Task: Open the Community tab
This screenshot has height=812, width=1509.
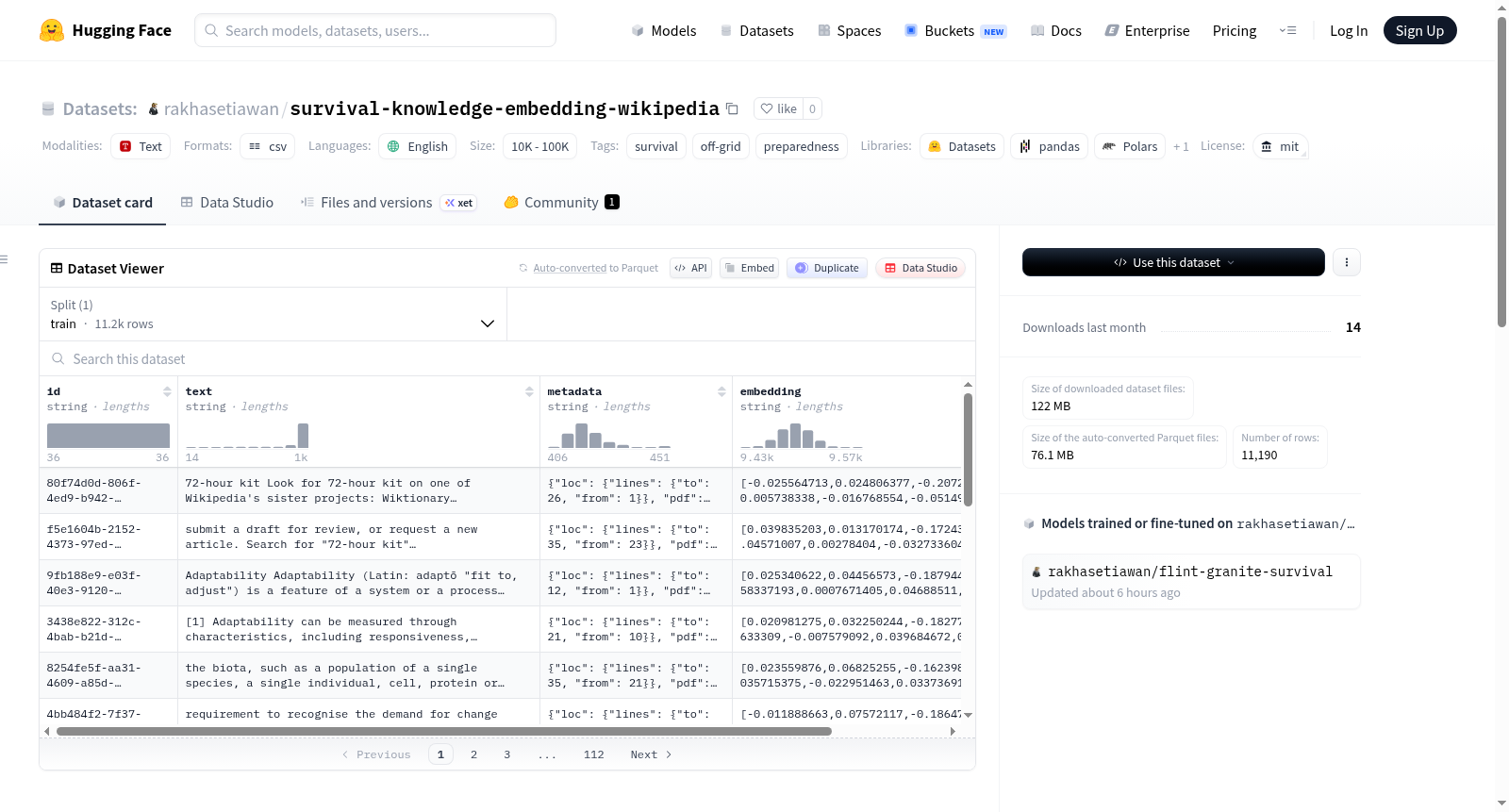Action: point(561,202)
